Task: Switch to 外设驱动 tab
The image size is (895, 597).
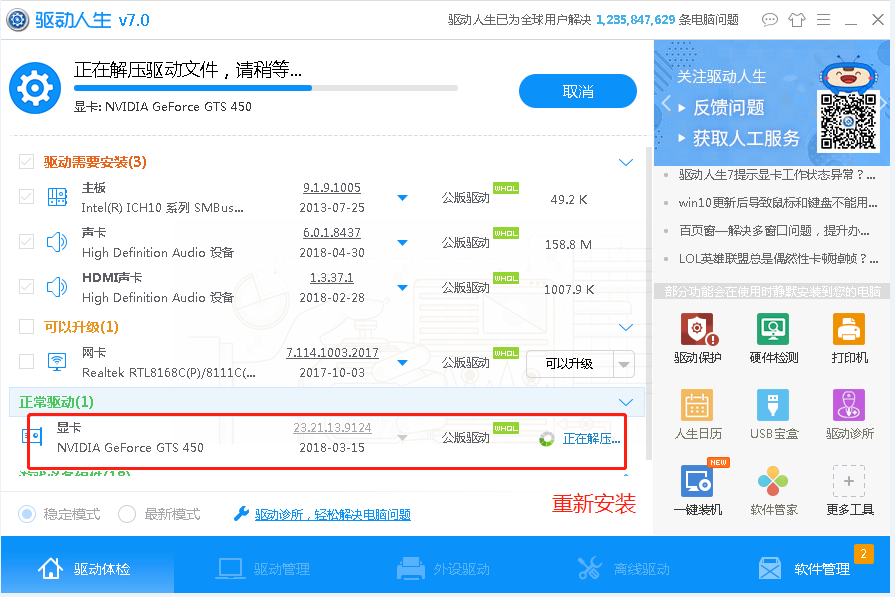Action: point(444,568)
